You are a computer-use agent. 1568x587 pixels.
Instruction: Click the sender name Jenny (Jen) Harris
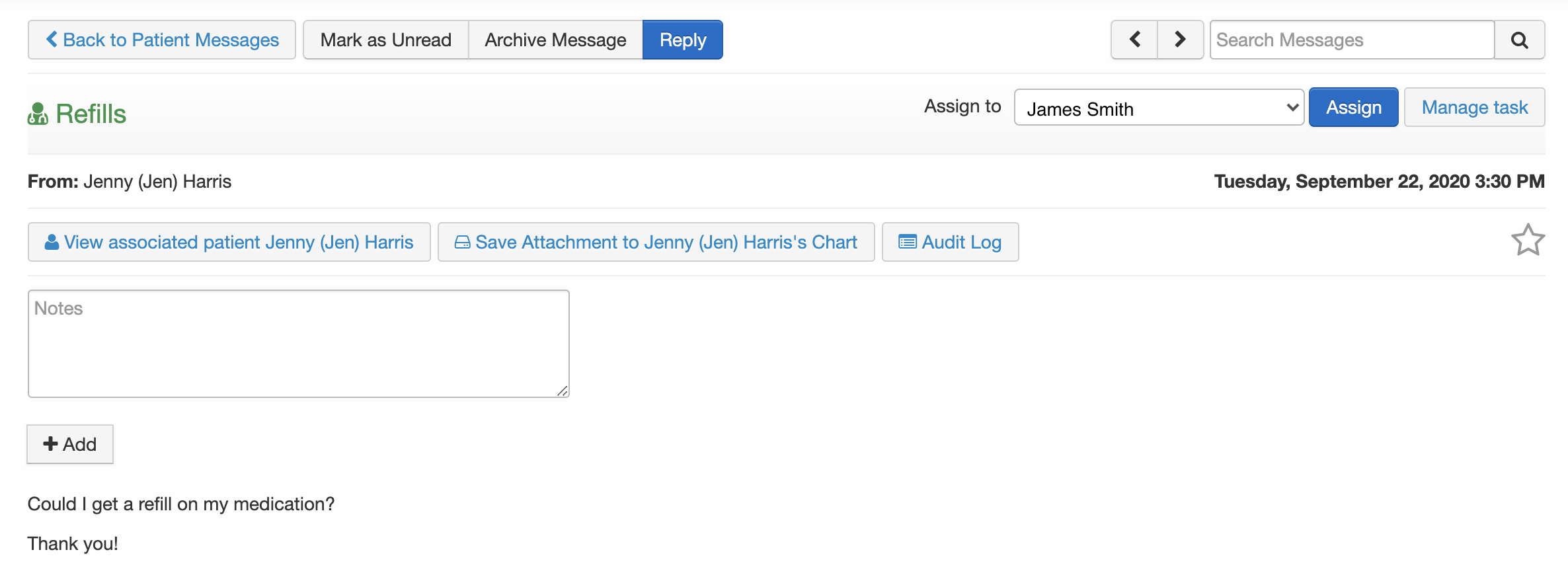click(x=157, y=182)
